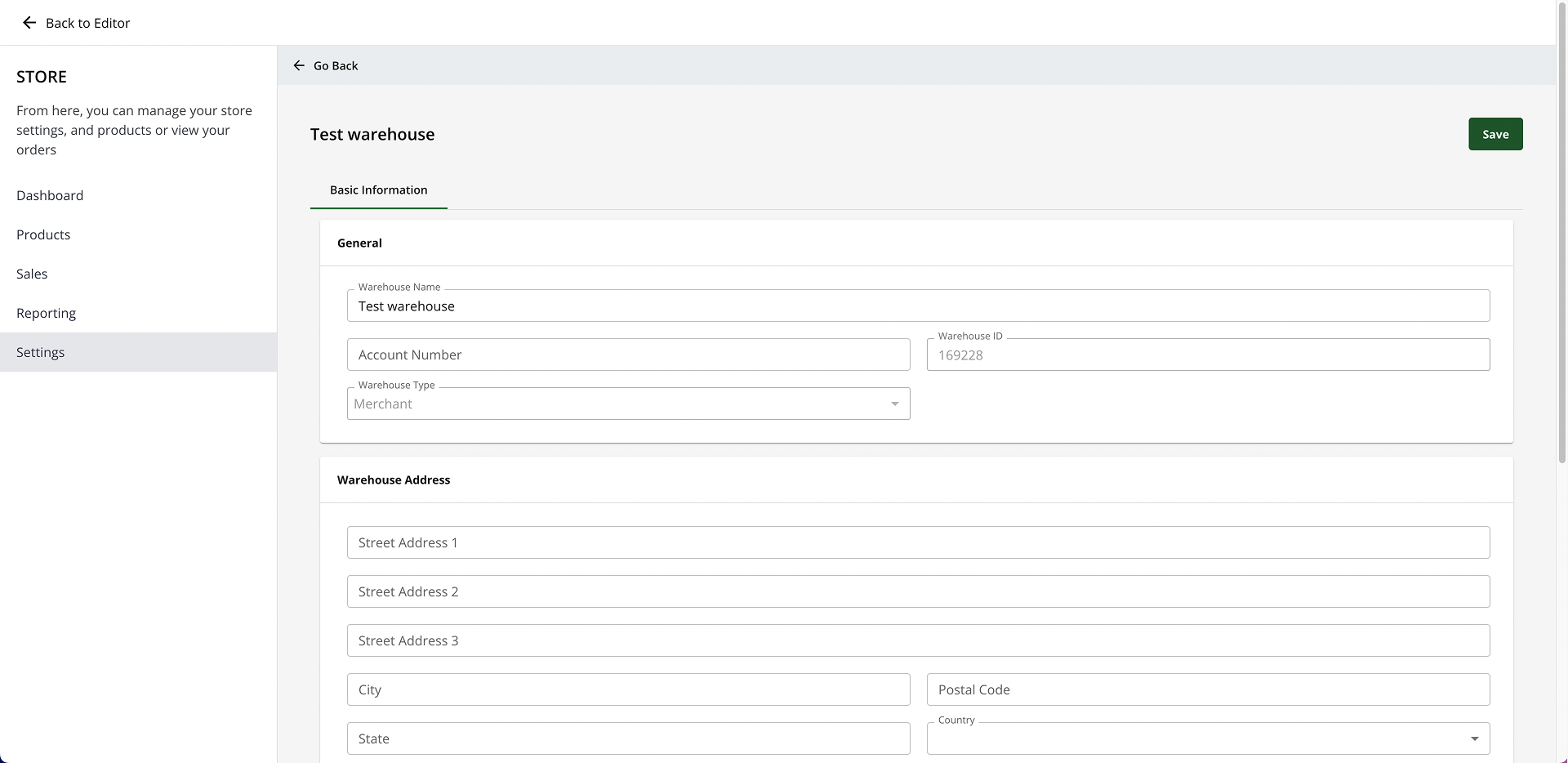Click the General section heading
Image resolution: width=1568 pixels, height=763 pixels.
[x=359, y=243]
